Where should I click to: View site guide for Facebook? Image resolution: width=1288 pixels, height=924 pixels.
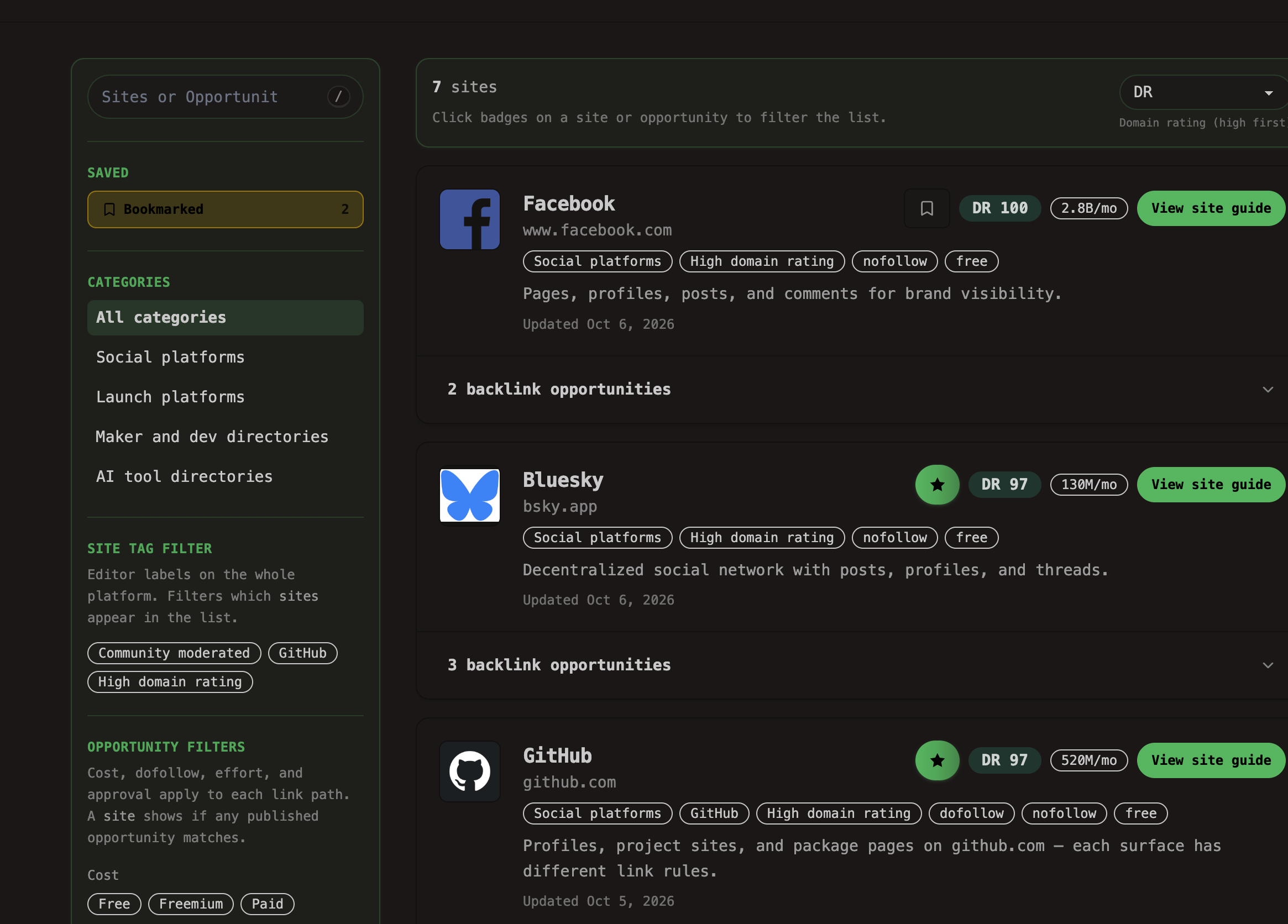pos(1211,208)
